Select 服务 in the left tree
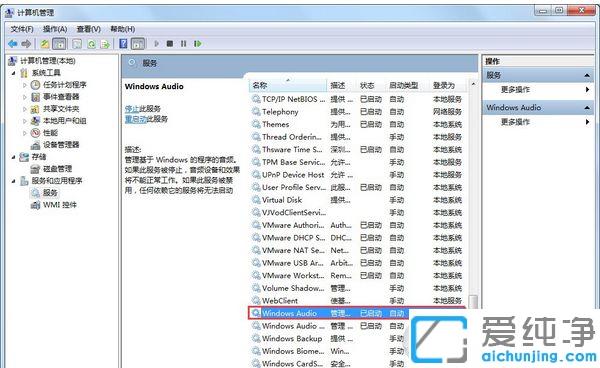Viewport: 600px width, 368px height. coord(50,193)
